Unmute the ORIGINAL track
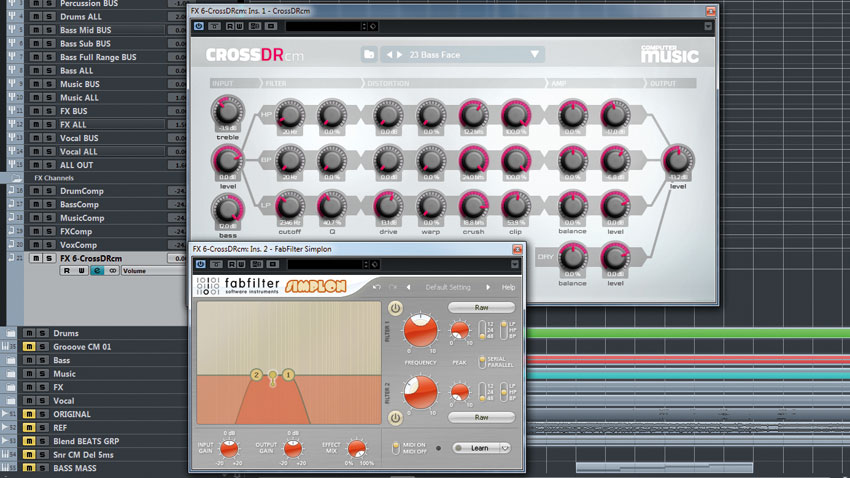The height and width of the screenshot is (478, 850). (x=29, y=414)
